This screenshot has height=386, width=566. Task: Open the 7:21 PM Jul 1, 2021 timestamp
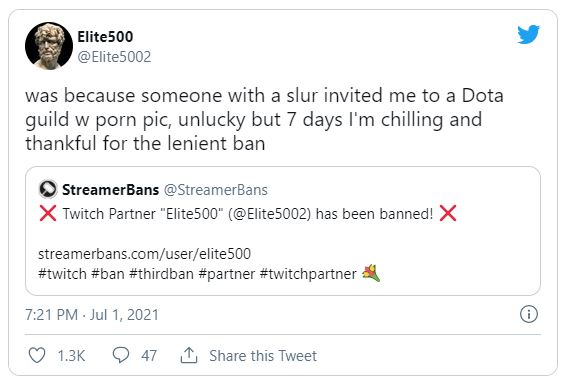click(92, 315)
